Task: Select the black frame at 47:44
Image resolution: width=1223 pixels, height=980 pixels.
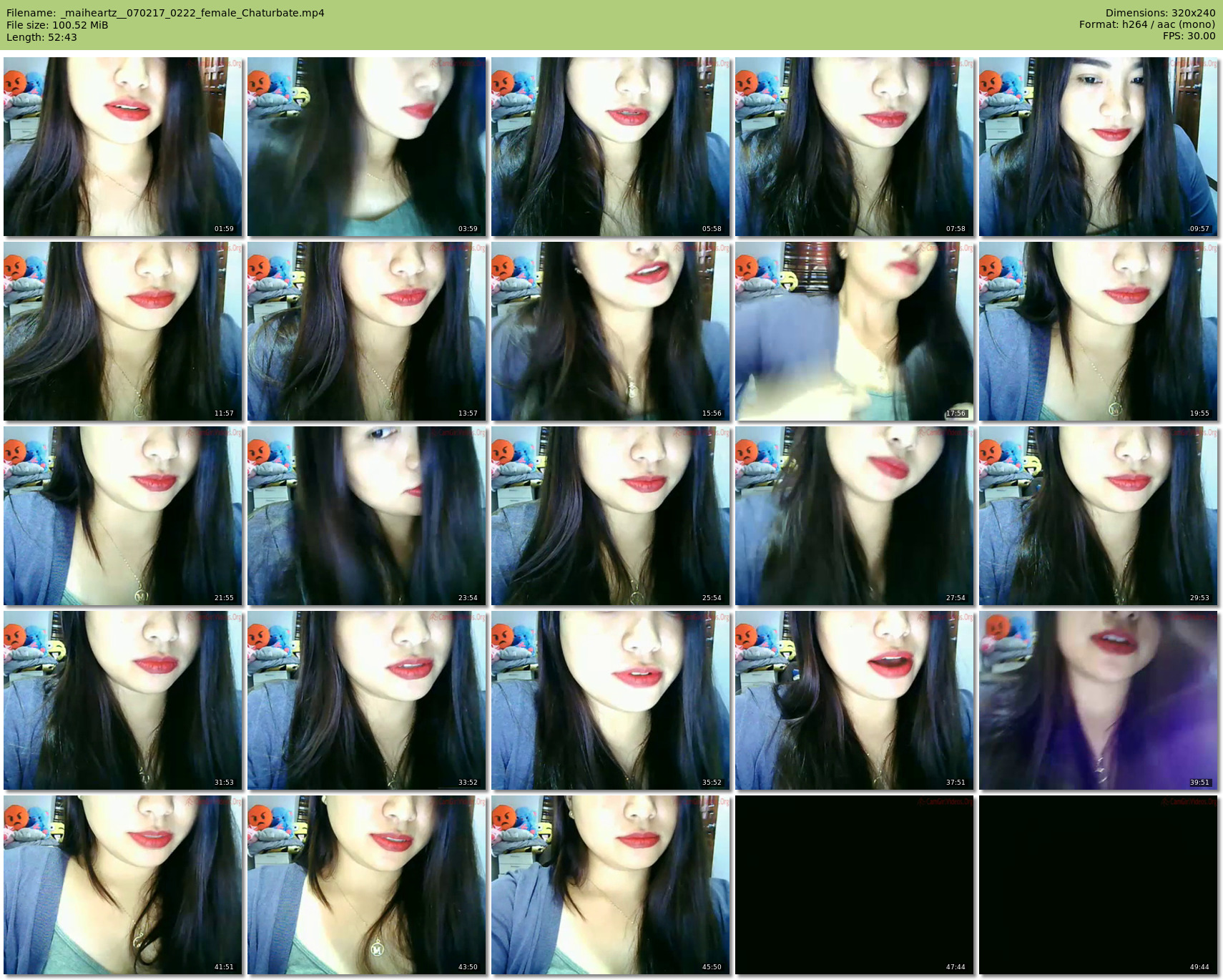Action: click(x=854, y=885)
